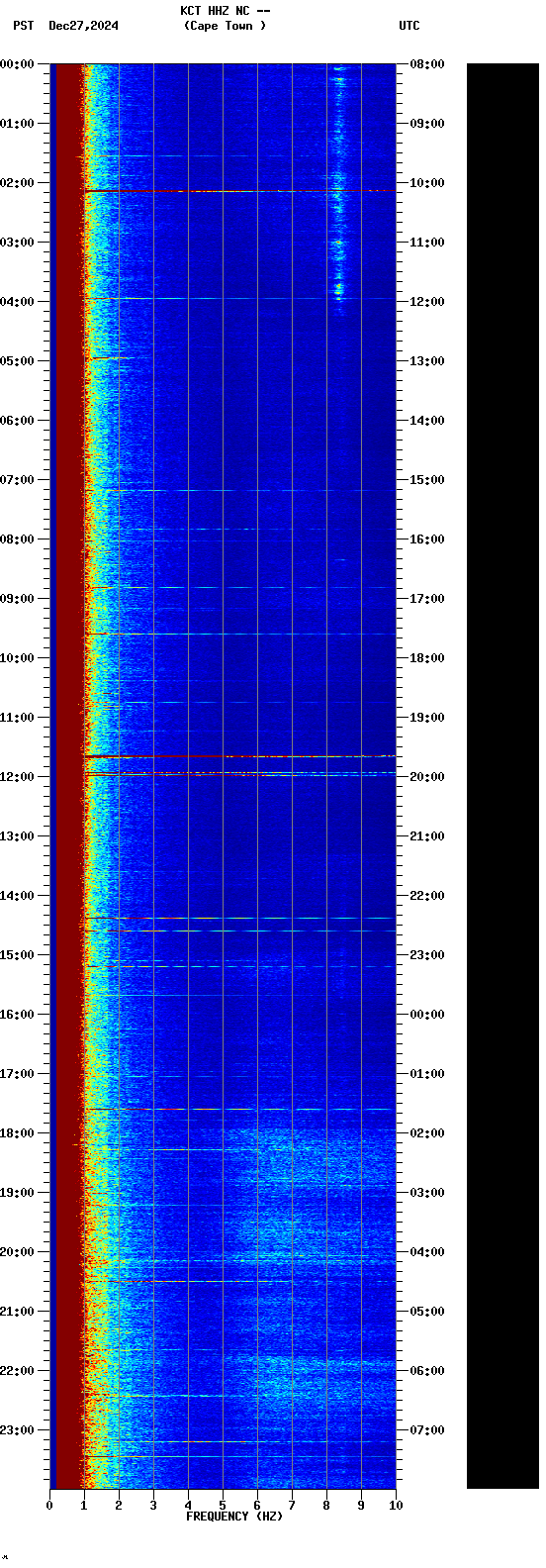This screenshot has width=546, height=1568.
Task: Click the 3 Hz frequency axis label
Action: click(x=153, y=1505)
